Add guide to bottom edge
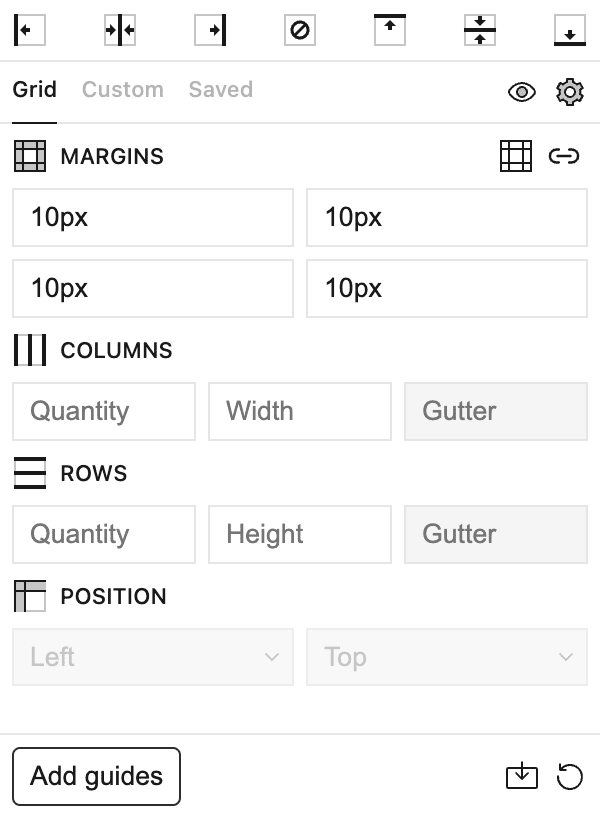This screenshot has height=818, width=600. [569, 30]
